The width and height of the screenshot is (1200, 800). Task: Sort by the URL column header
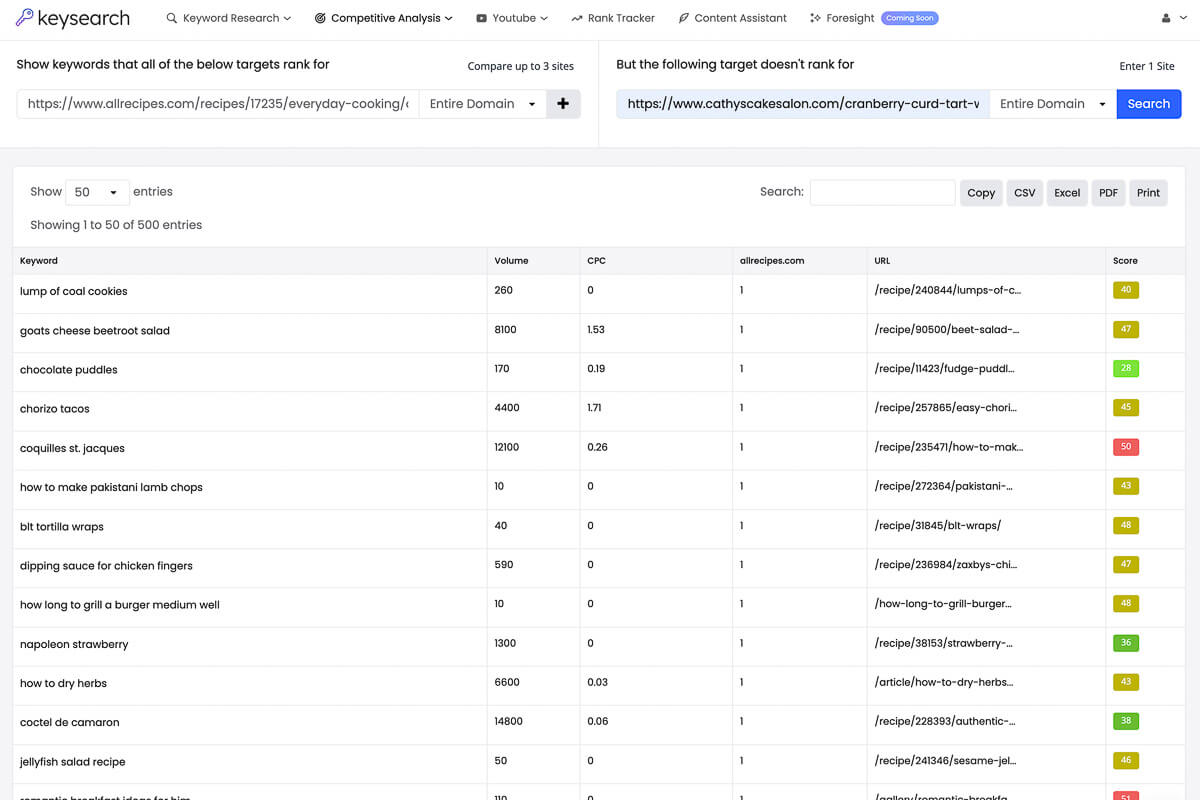986,260
